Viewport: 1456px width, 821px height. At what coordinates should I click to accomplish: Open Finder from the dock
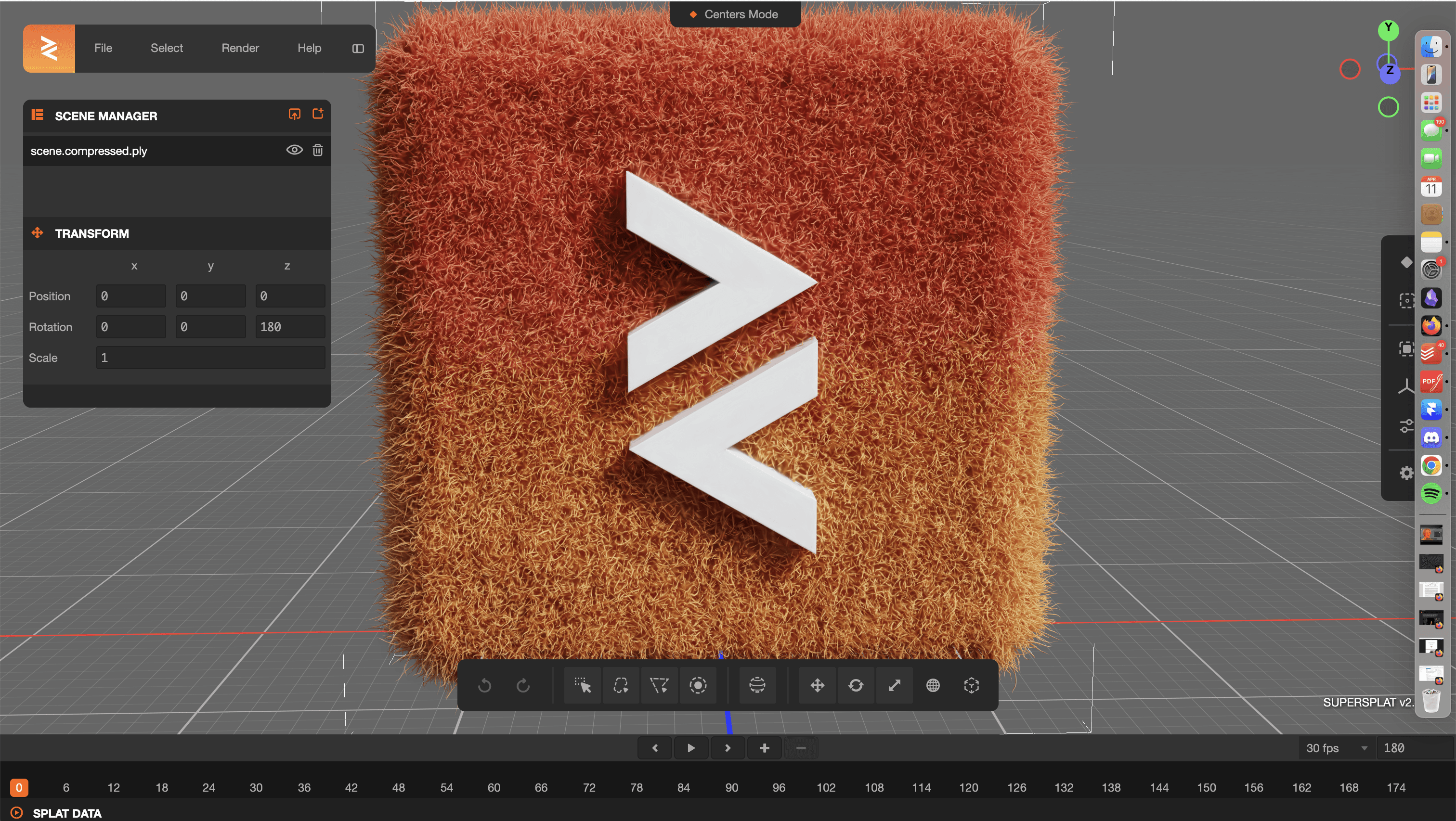click(1431, 46)
